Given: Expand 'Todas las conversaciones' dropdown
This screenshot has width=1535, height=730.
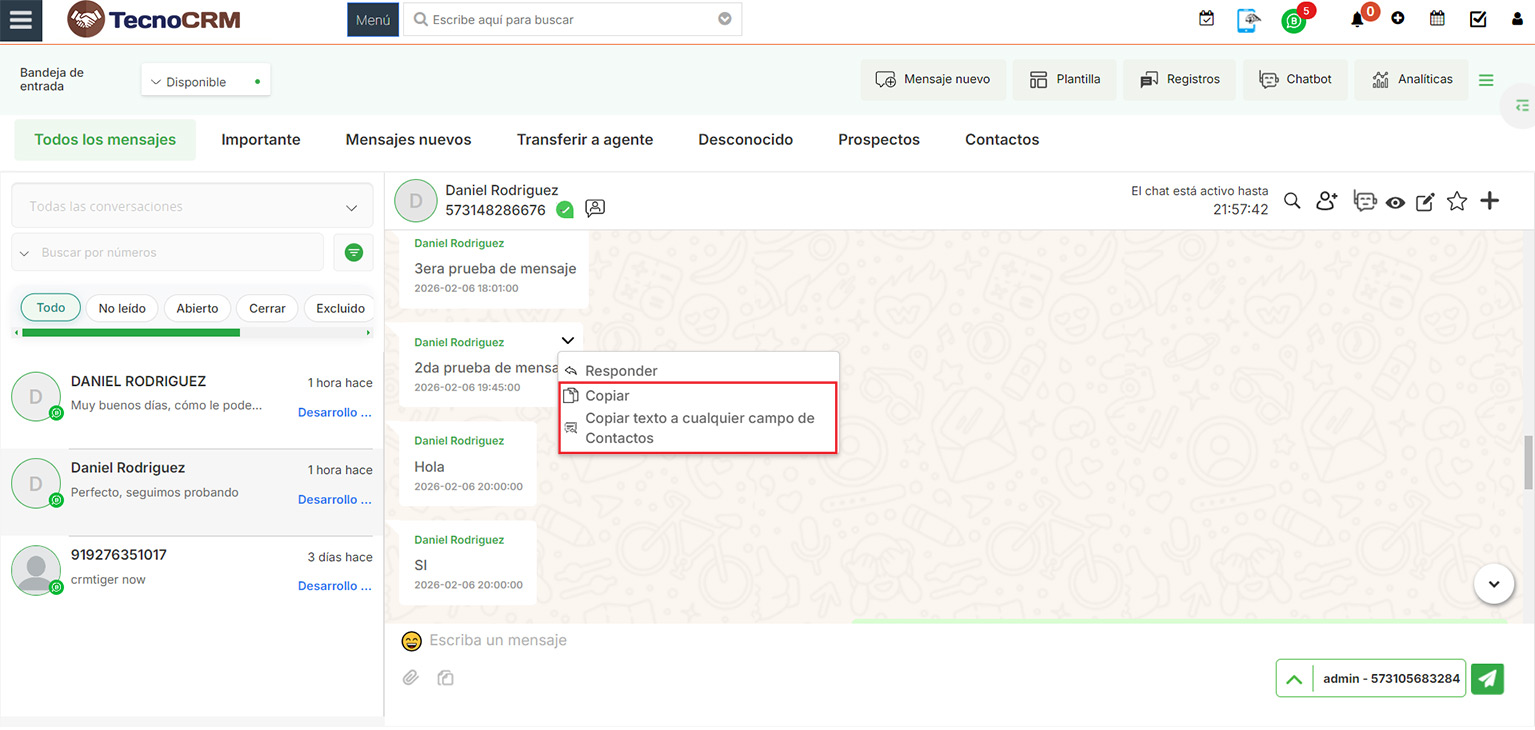Looking at the screenshot, I should 192,207.
